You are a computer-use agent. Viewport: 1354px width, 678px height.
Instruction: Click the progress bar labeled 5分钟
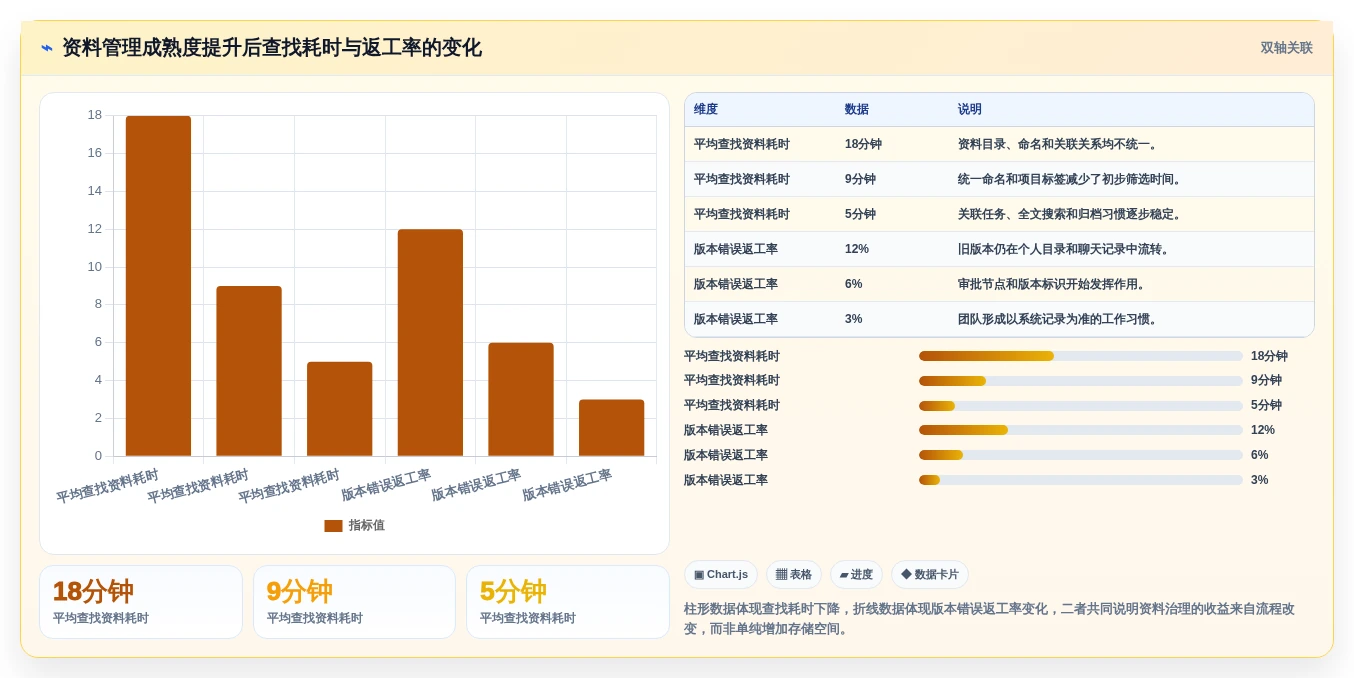tap(1081, 406)
